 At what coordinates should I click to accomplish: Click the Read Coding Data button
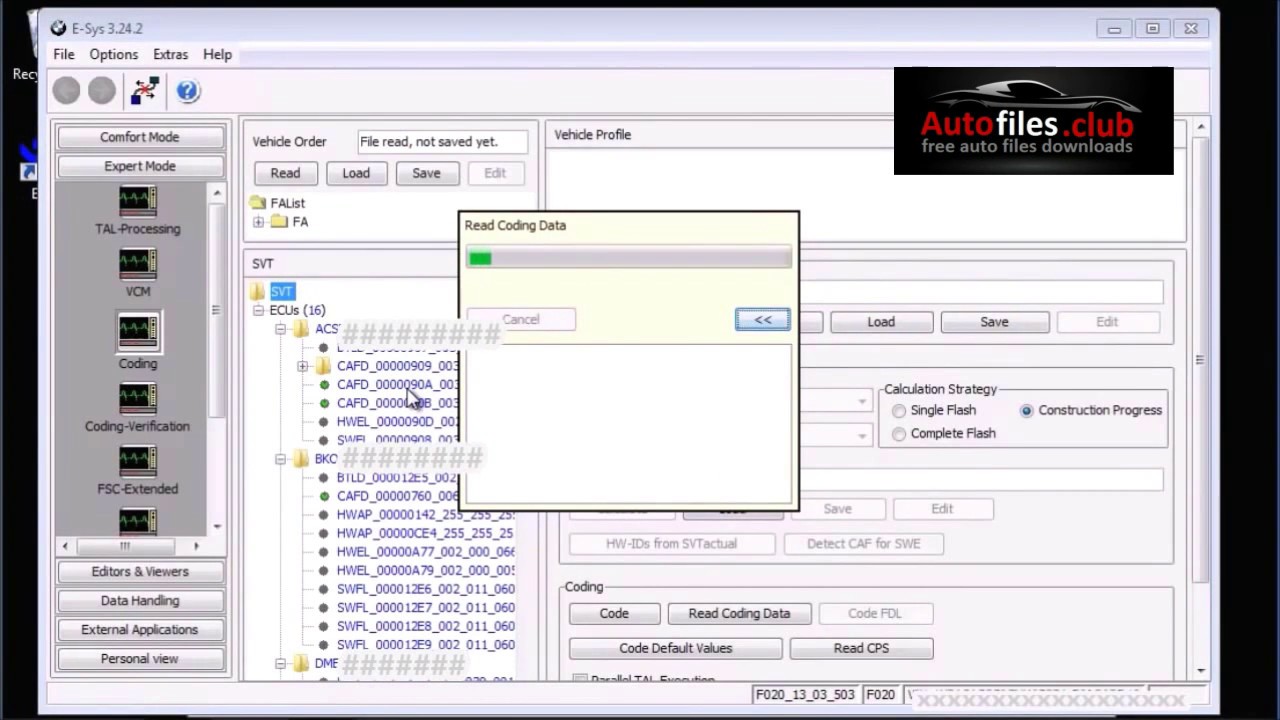[739, 613]
